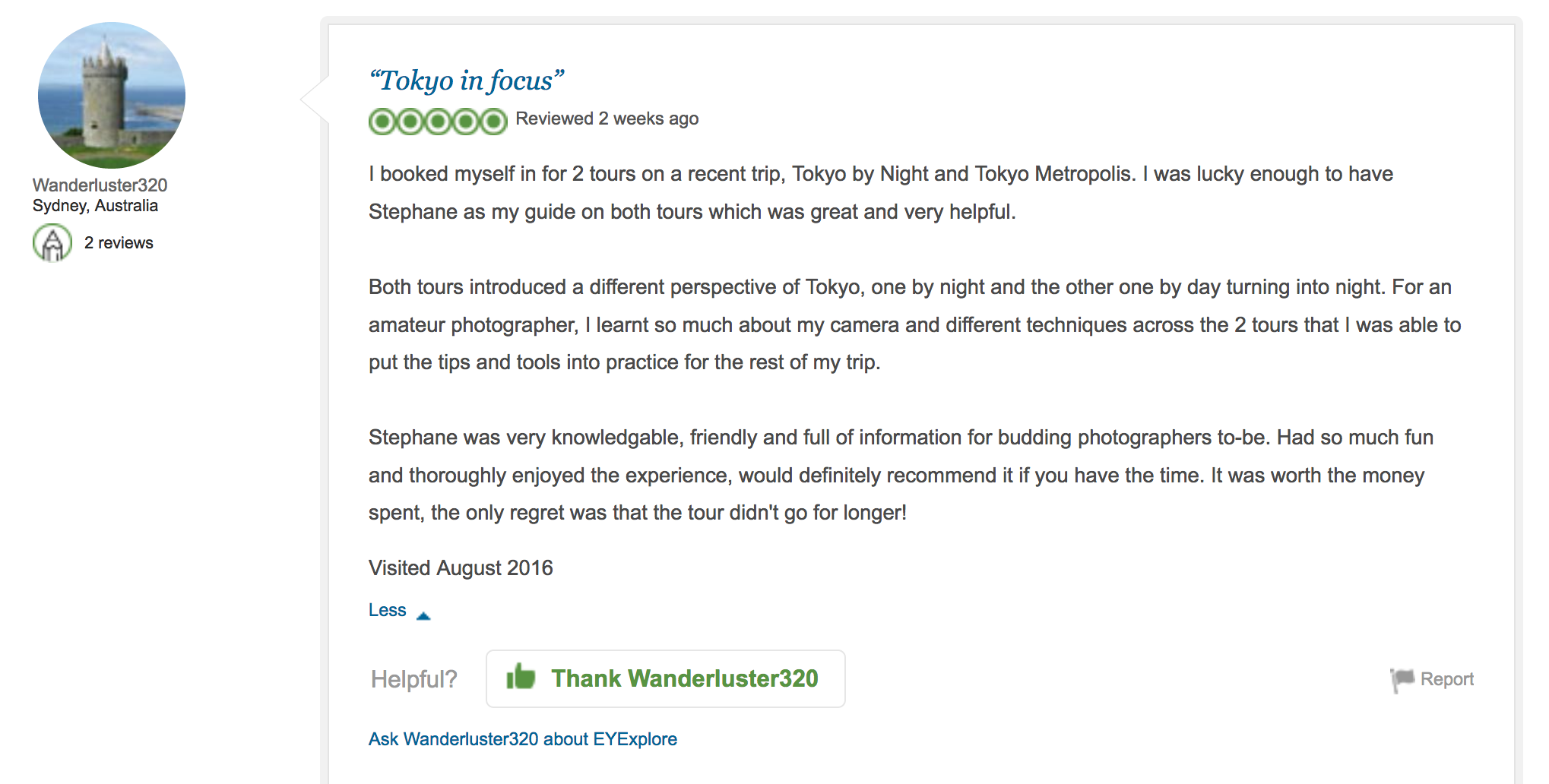
Task: Click the "Sydney, Australia" location text
Action: coord(95,206)
